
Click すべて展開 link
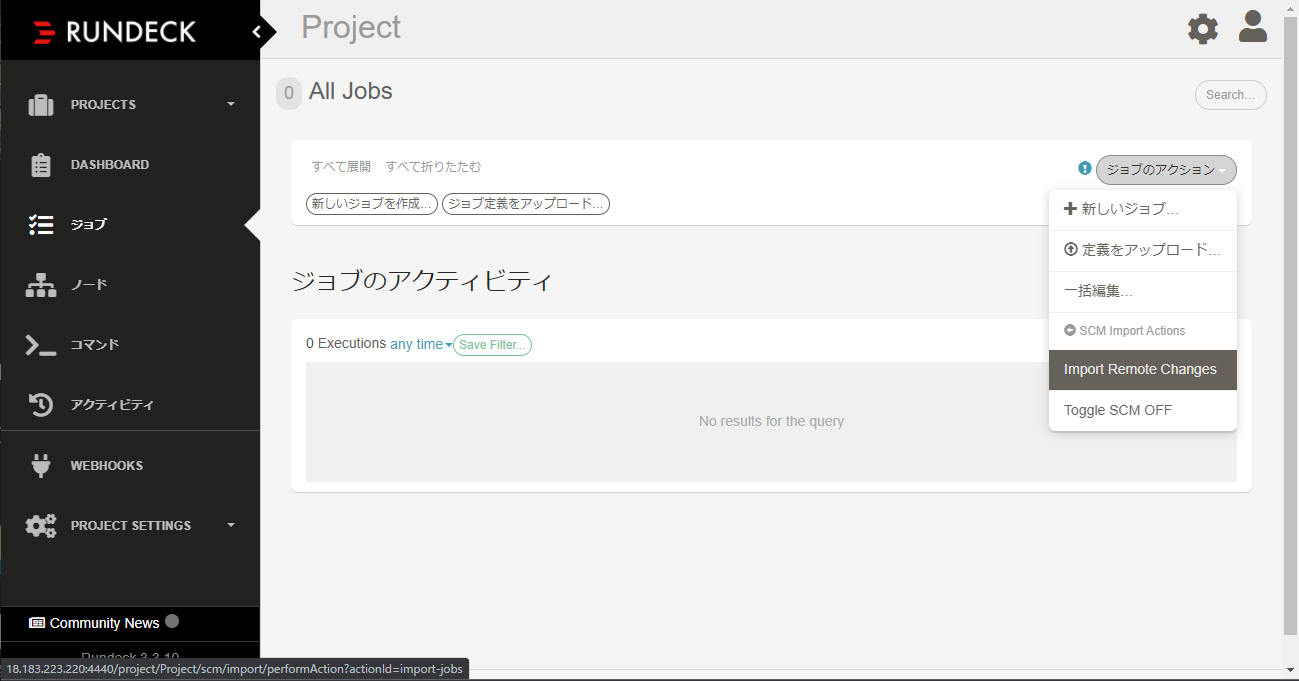tap(341, 167)
